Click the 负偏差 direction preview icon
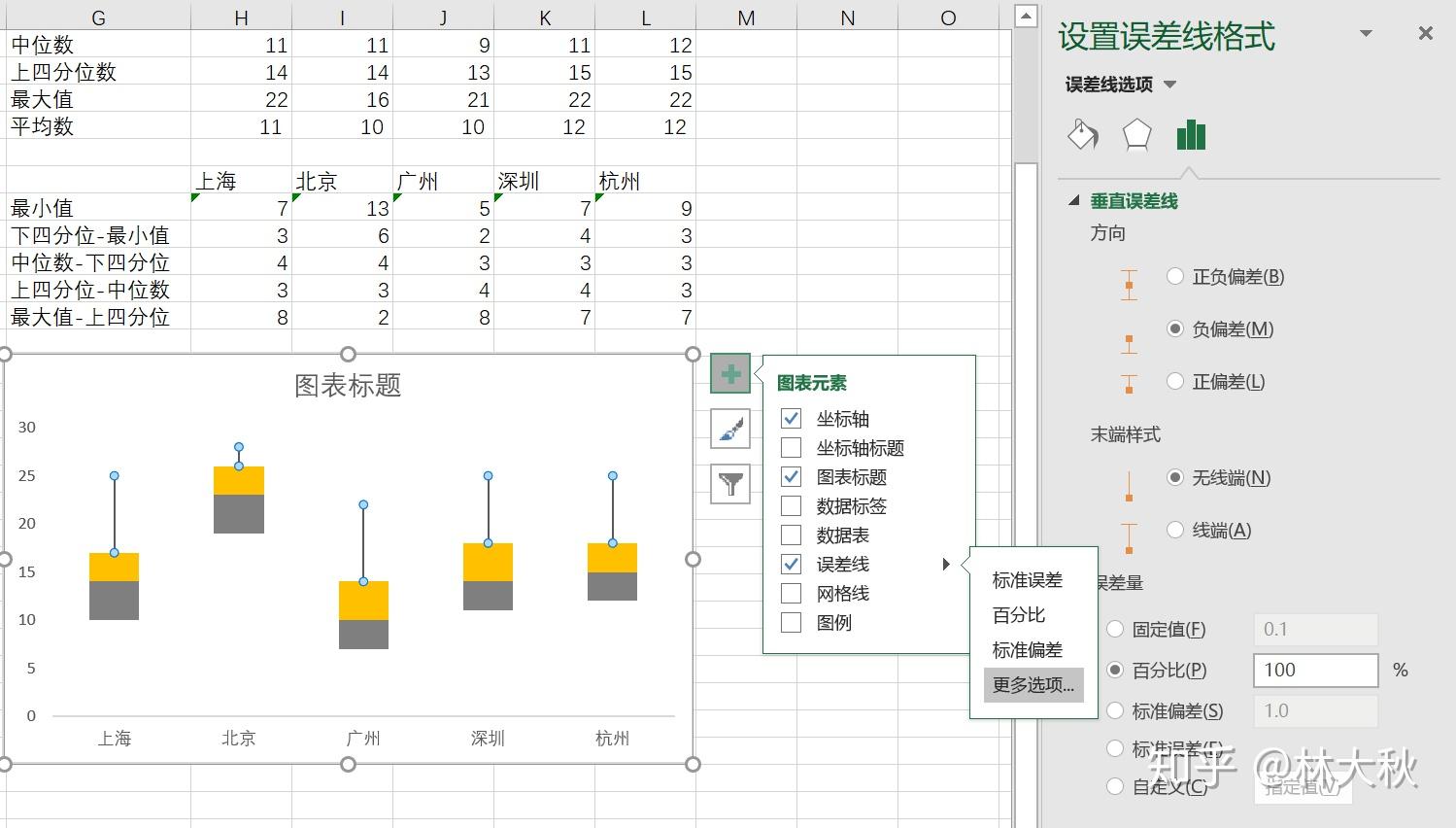Image resolution: width=1456 pixels, height=828 pixels. tap(1129, 342)
